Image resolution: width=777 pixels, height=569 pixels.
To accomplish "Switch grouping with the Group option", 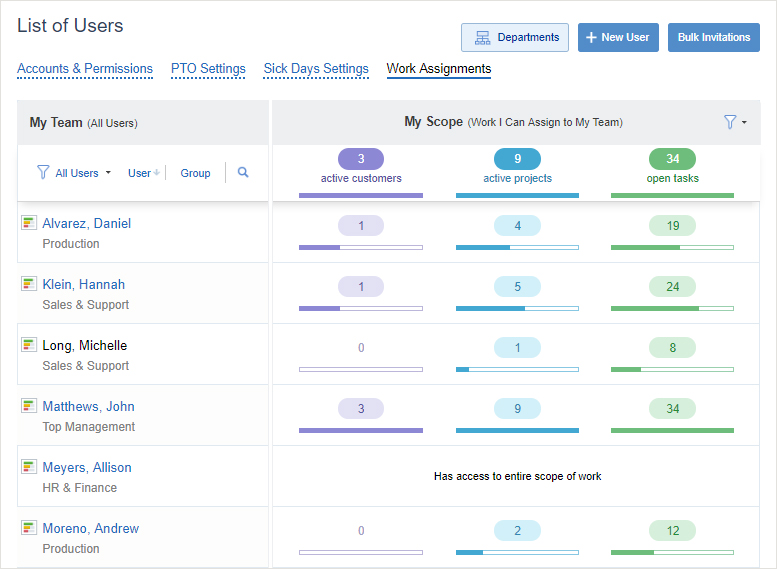I will (x=195, y=173).
